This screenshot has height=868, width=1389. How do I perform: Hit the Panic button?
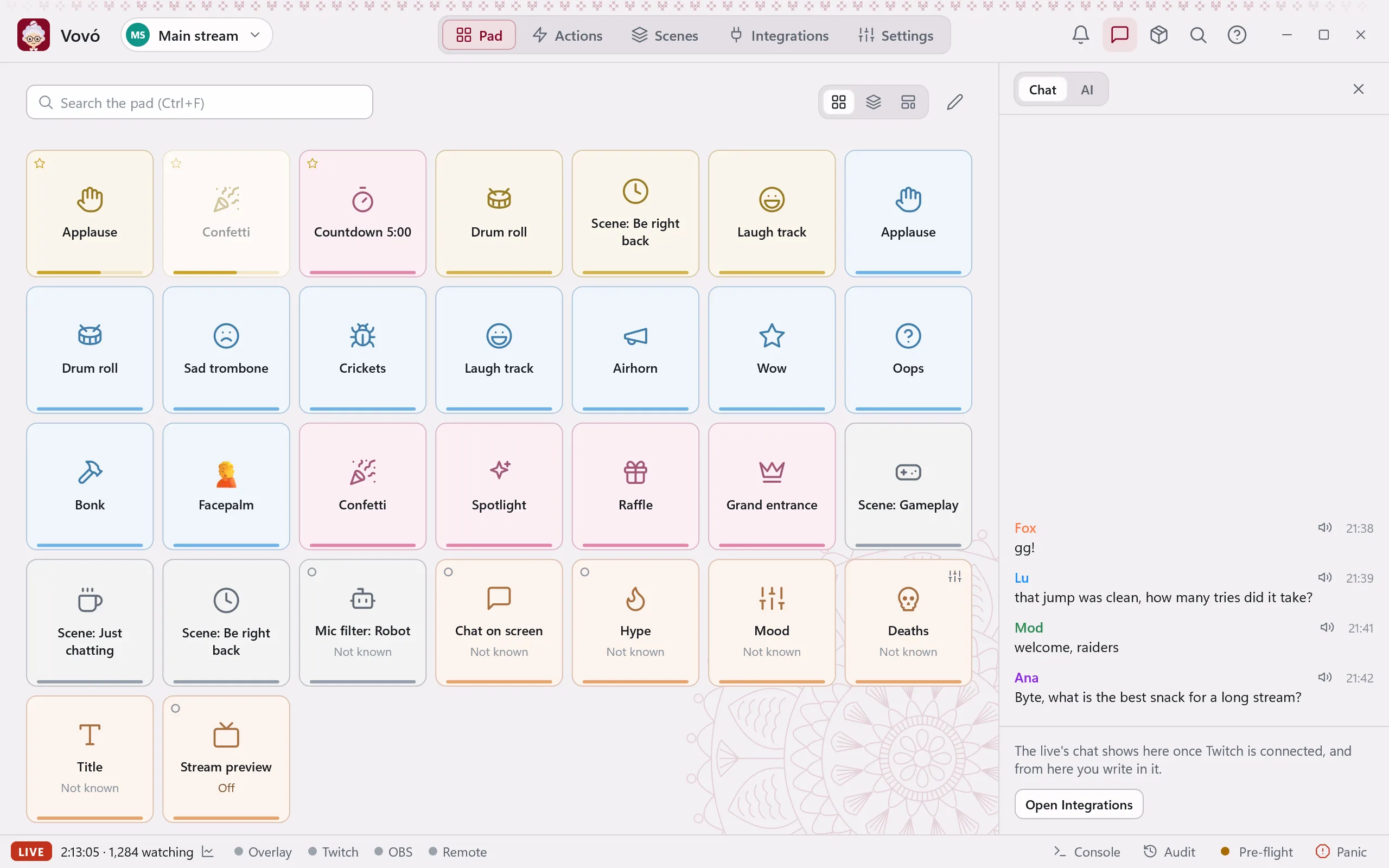[1341, 852]
